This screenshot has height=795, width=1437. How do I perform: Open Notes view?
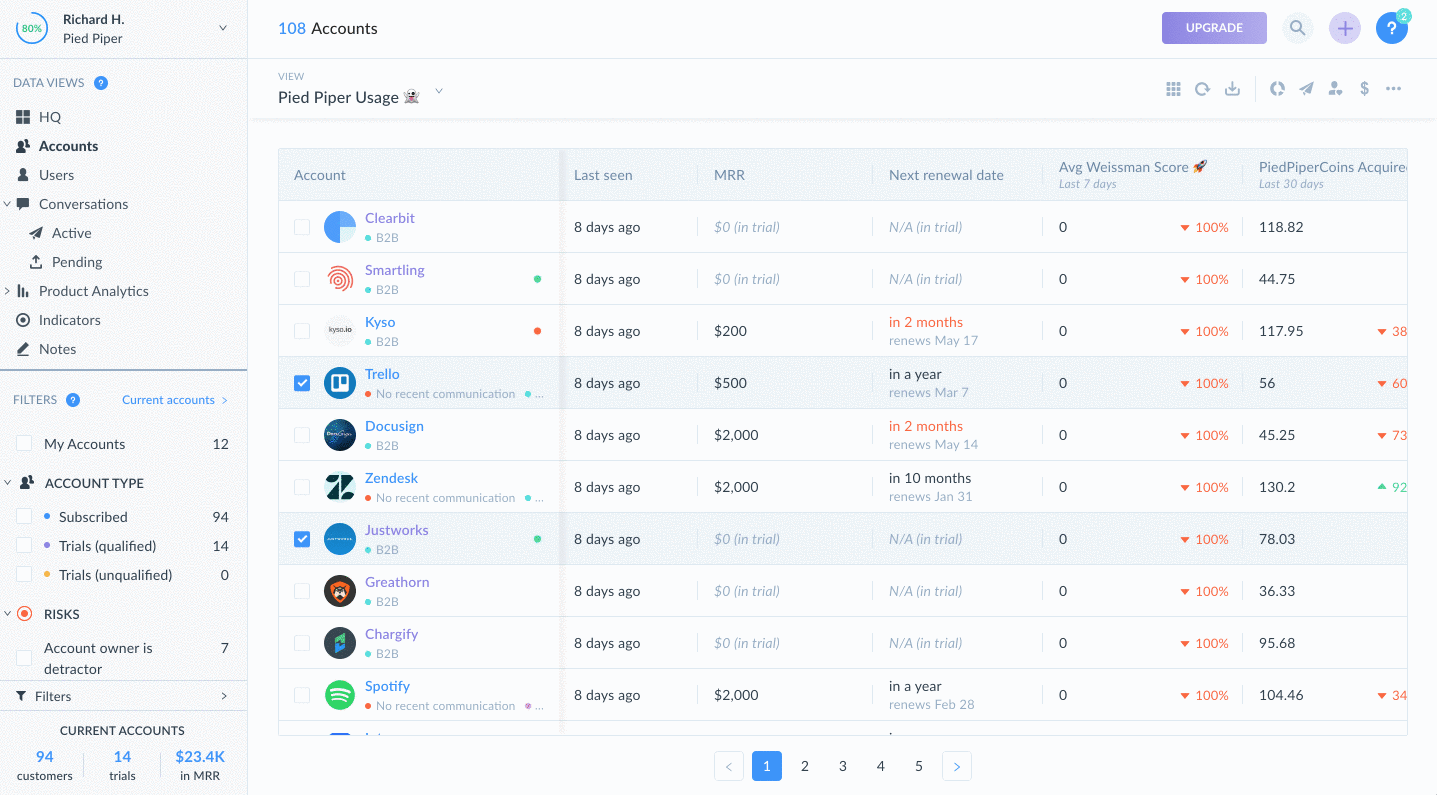click(x=57, y=349)
